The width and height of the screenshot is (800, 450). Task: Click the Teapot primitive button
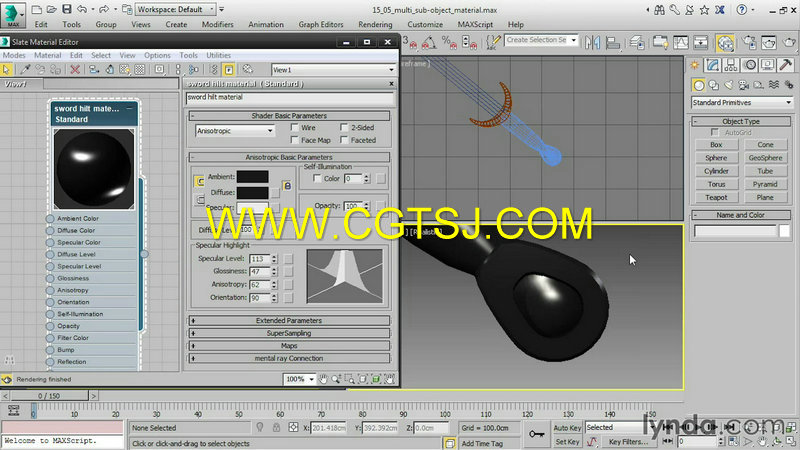pyautogui.click(x=716, y=197)
